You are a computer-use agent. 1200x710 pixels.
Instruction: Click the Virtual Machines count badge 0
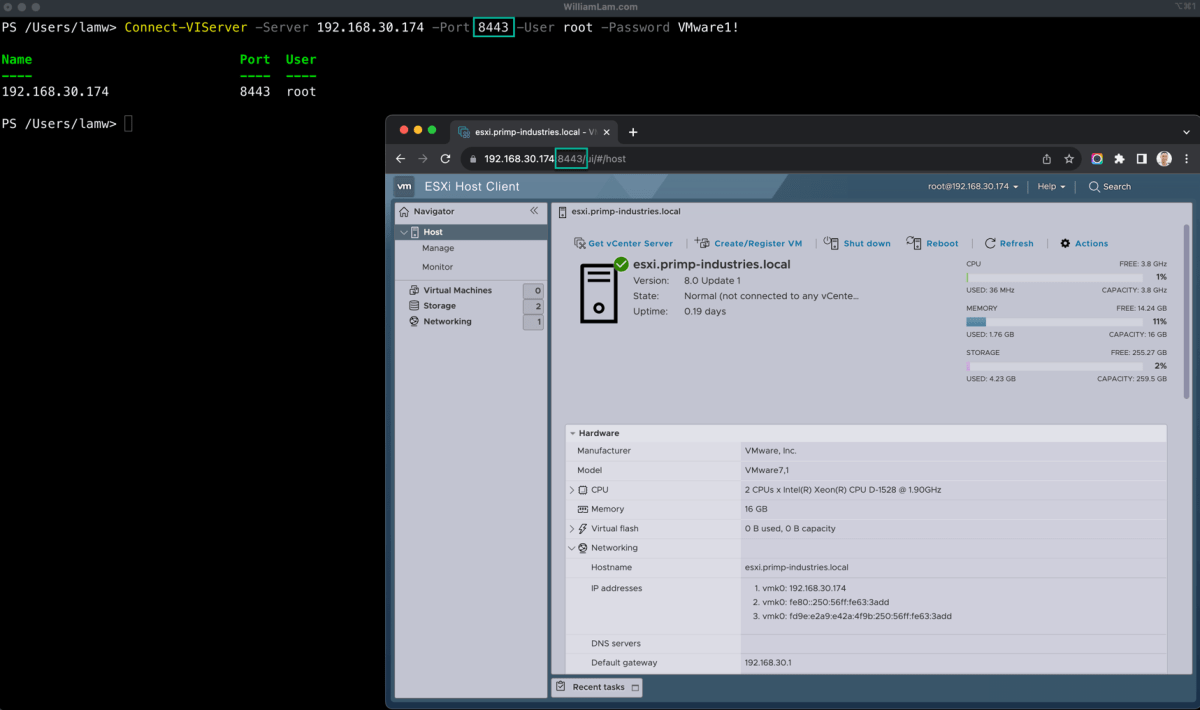(x=534, y=290)
